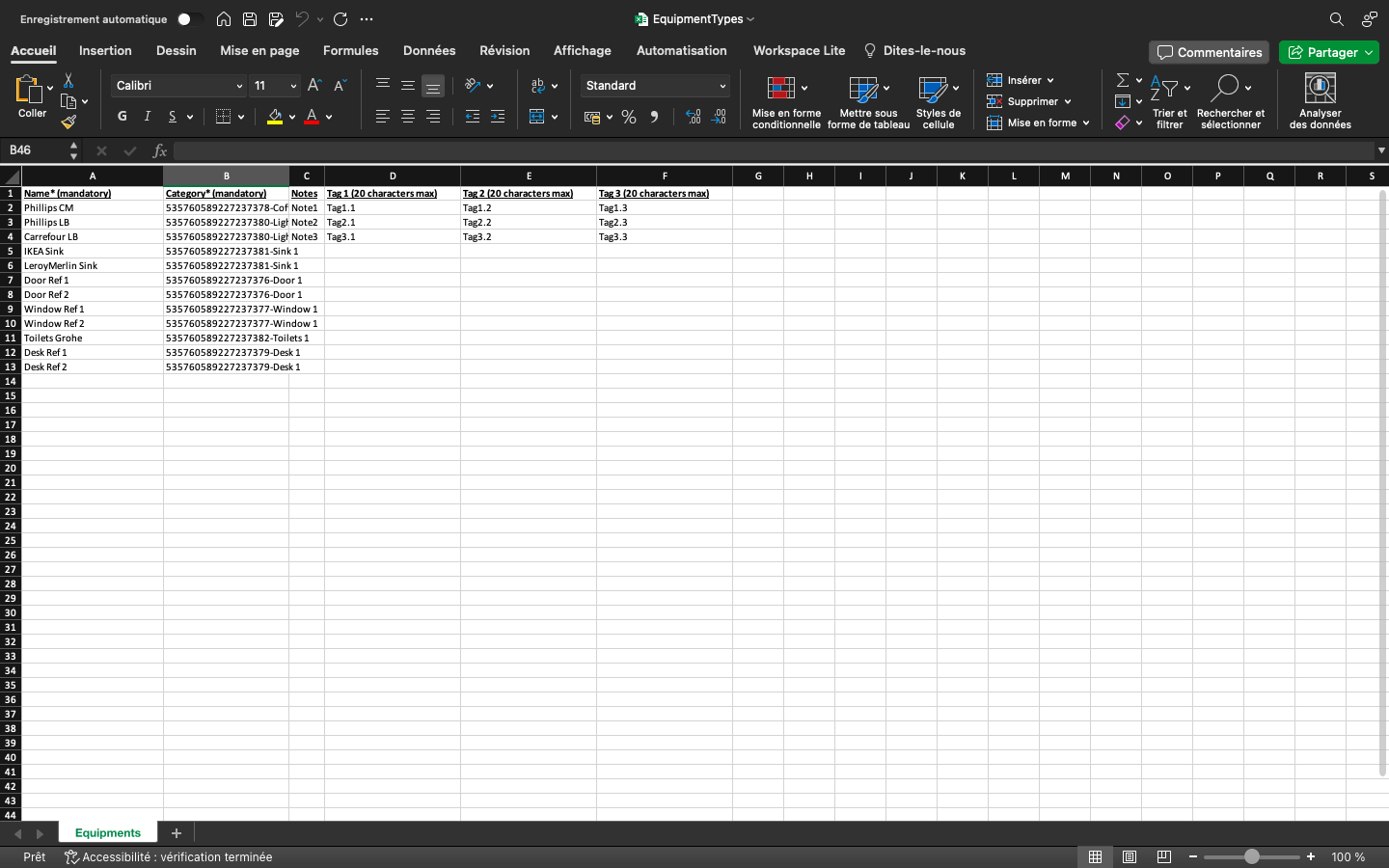Viewport: 1389px width, 868px height.
Task: Open the Calibri font name dropdown
Action: click(239, 86)
